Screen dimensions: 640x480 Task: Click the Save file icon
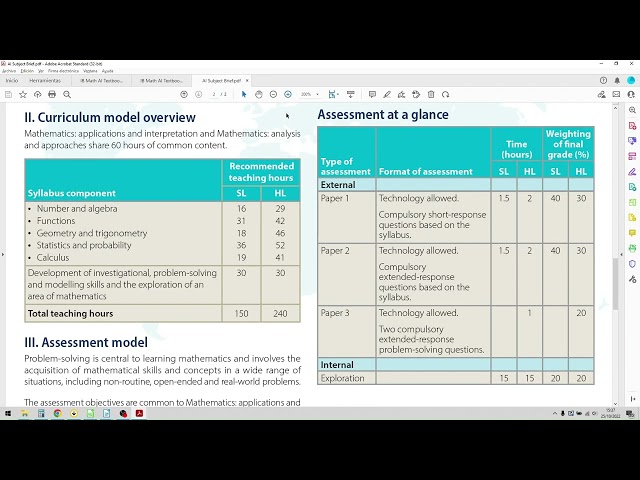(8, 95)
